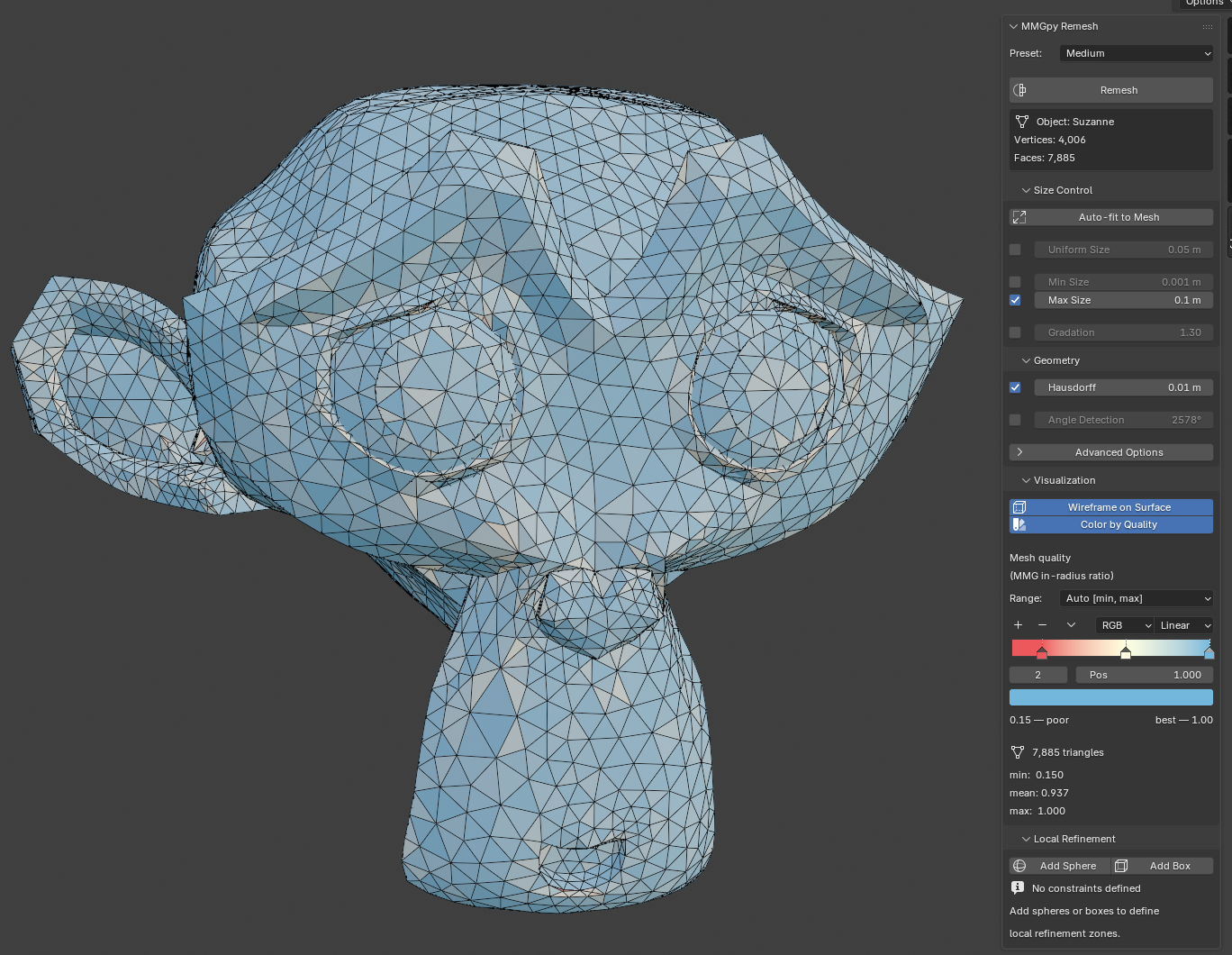Open the RGB color mode dropdown
Image resolution: width=1232 pixels, height=955 pixels.
coord(1125,625)
